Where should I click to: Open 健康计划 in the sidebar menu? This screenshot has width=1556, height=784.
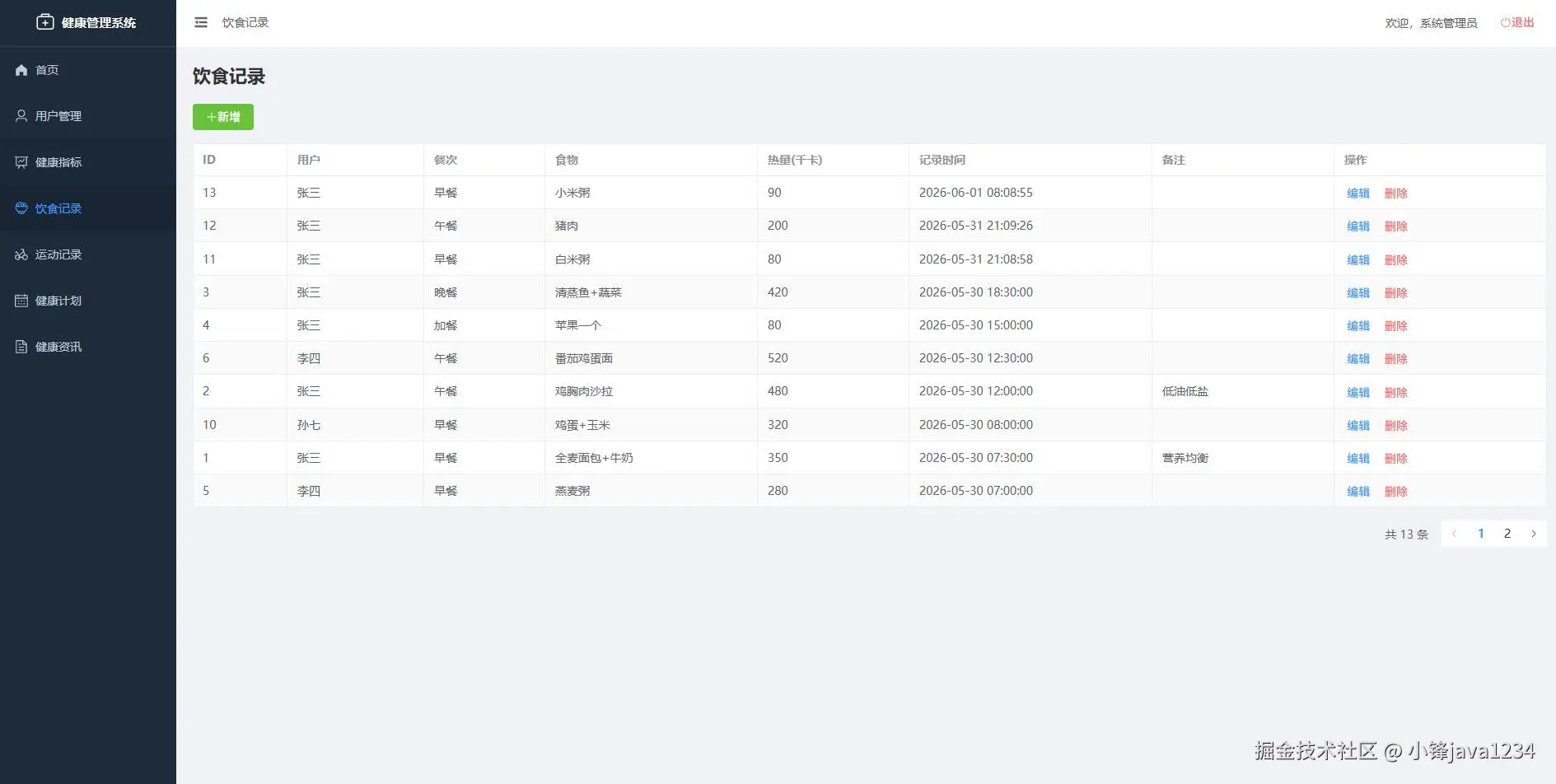(x=88, y=301)
